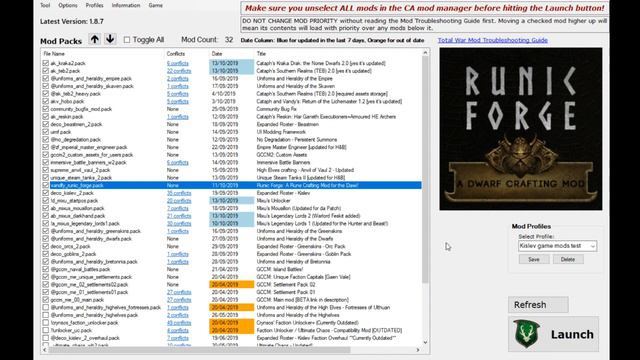Enable @deco_kislev_2_overhaul.pack checkbox
Screen dimensions: 640x360
[x=45, y=338]
